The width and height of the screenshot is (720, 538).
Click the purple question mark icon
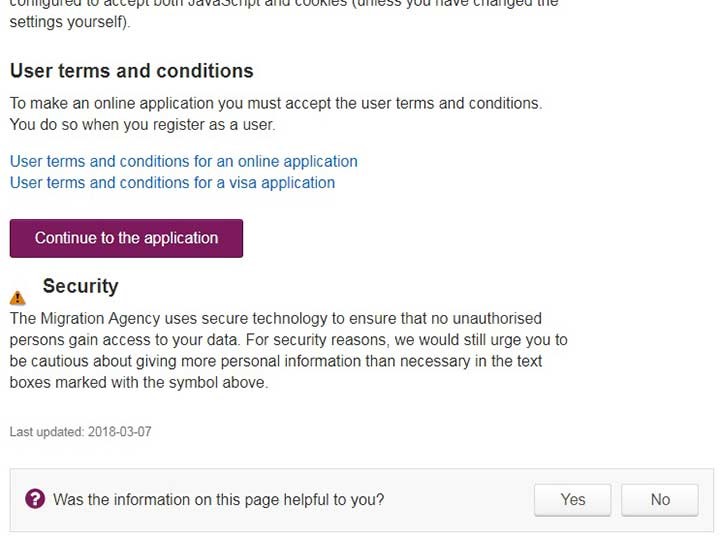[35, 499]
